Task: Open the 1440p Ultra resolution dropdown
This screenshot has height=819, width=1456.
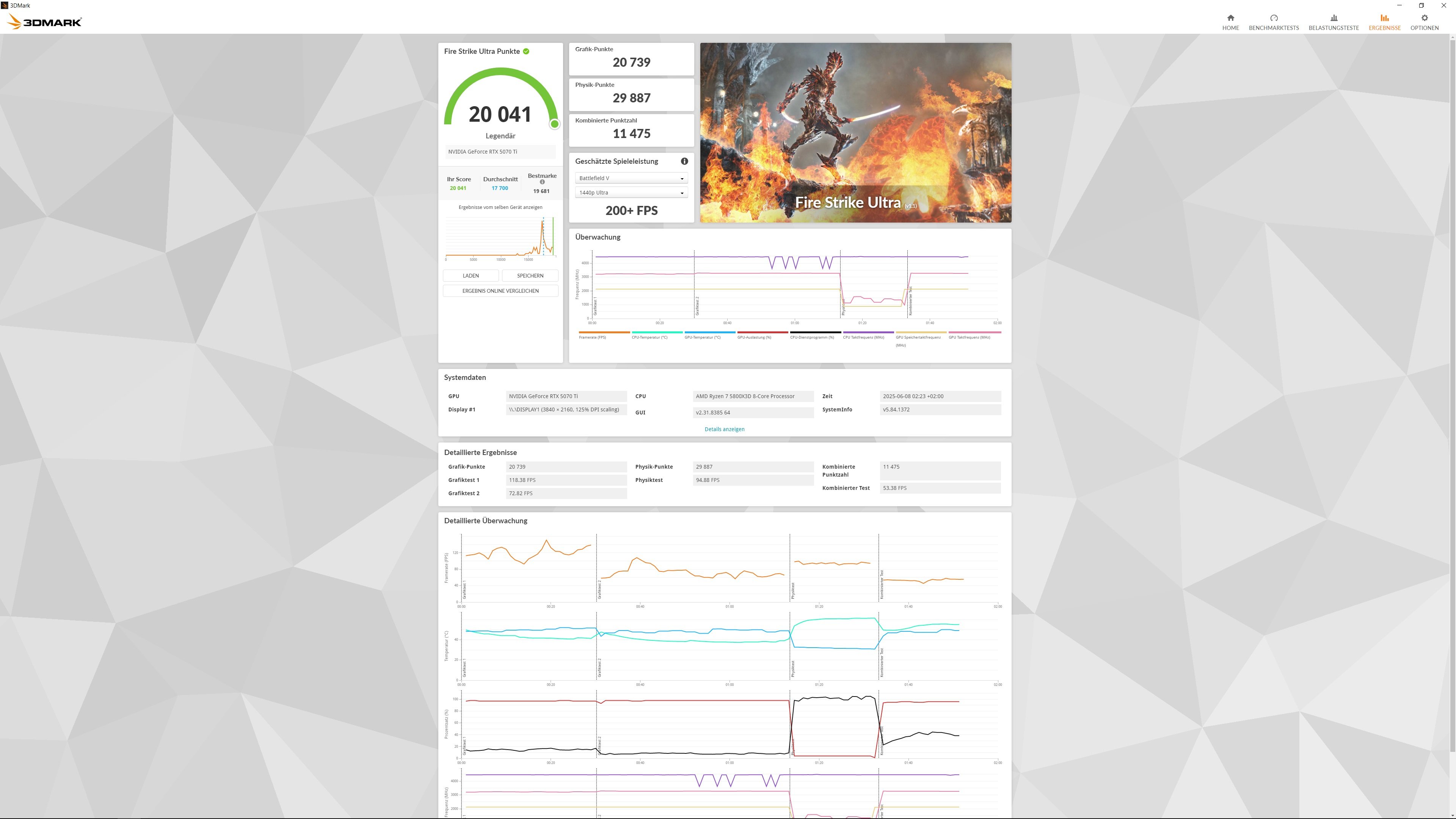Action: tap(631, 193)
